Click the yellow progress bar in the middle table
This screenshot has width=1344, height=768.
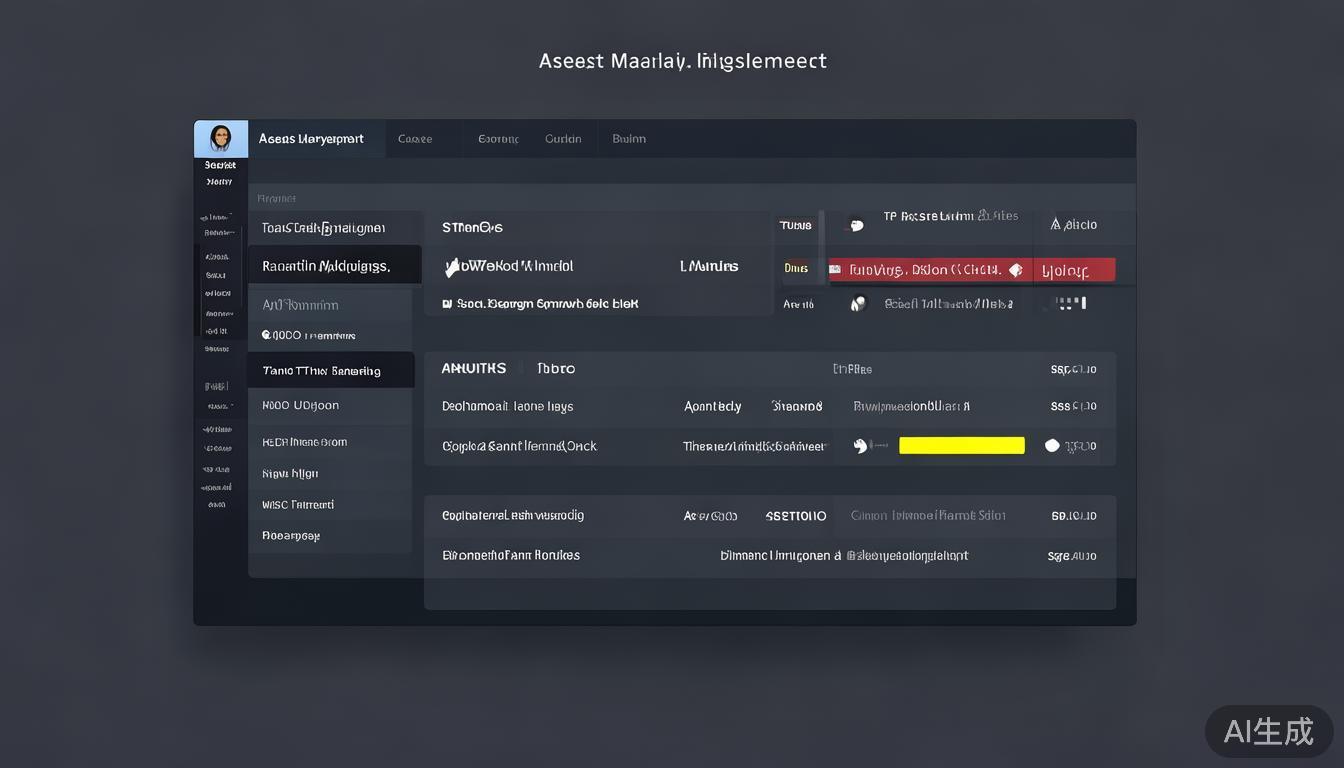962,444
